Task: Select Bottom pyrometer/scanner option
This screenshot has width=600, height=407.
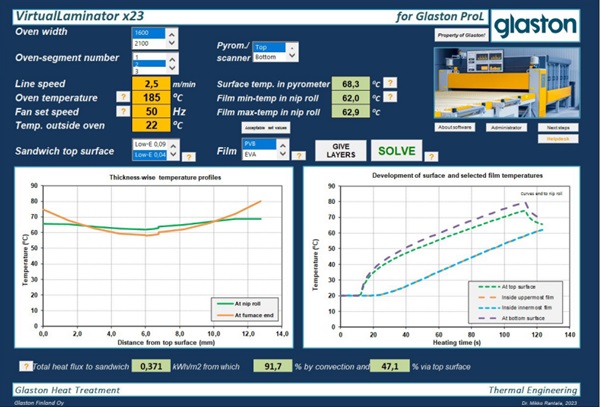Action: 269,57
